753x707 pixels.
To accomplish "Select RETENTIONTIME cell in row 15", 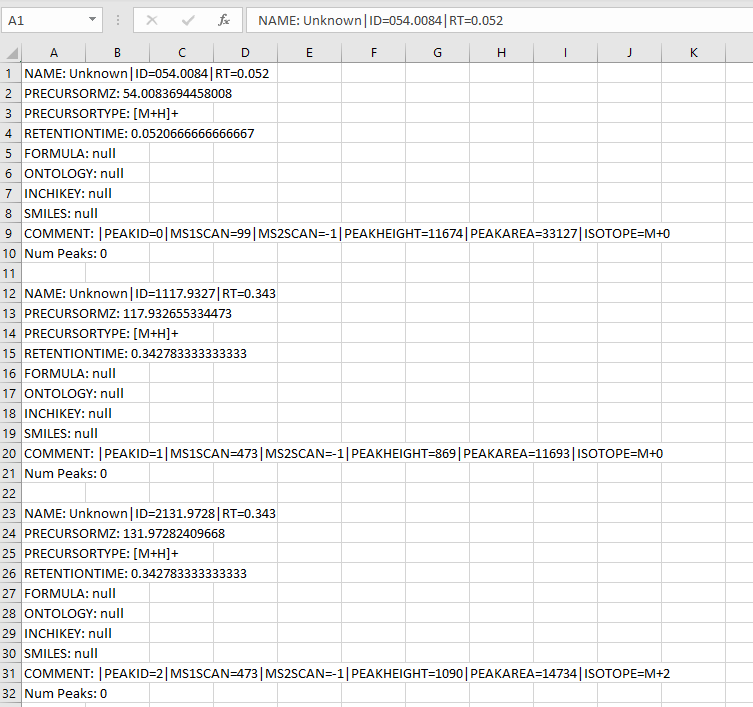I will [53, 353].
